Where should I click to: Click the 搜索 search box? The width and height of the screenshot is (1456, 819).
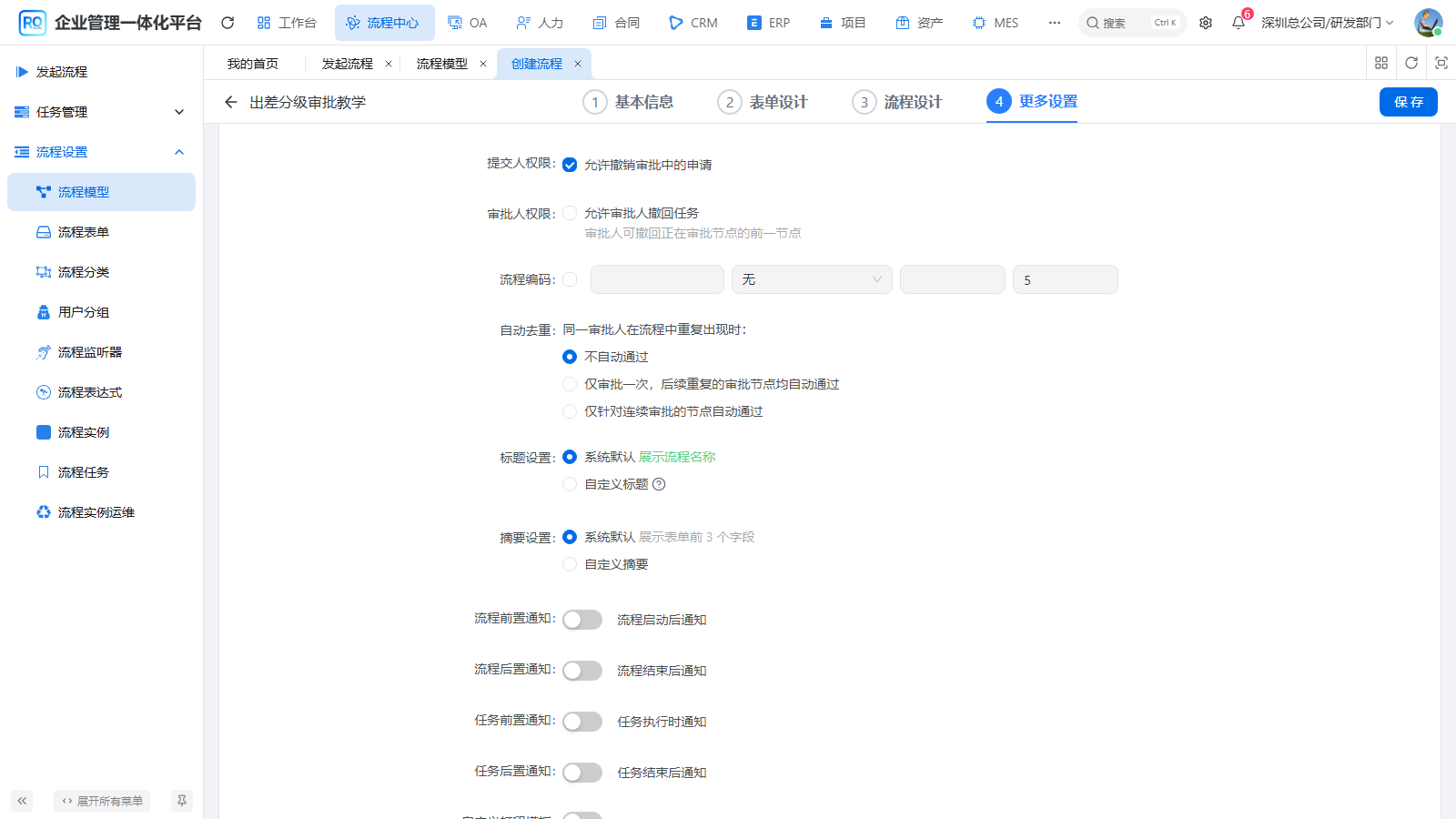click(1133, 23)
